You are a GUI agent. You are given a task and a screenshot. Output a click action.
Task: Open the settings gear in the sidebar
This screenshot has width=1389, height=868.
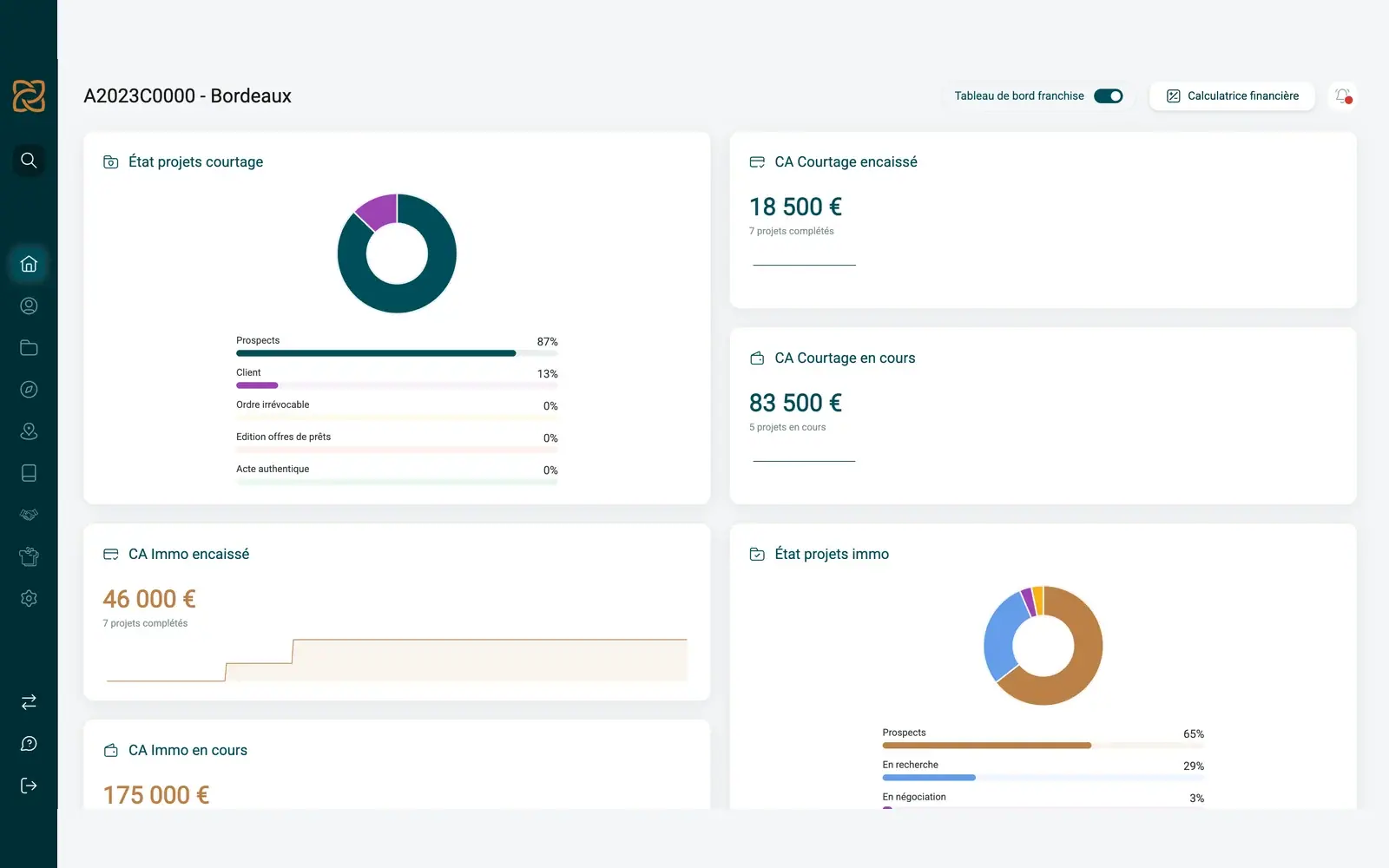click(x=29, y=598)
